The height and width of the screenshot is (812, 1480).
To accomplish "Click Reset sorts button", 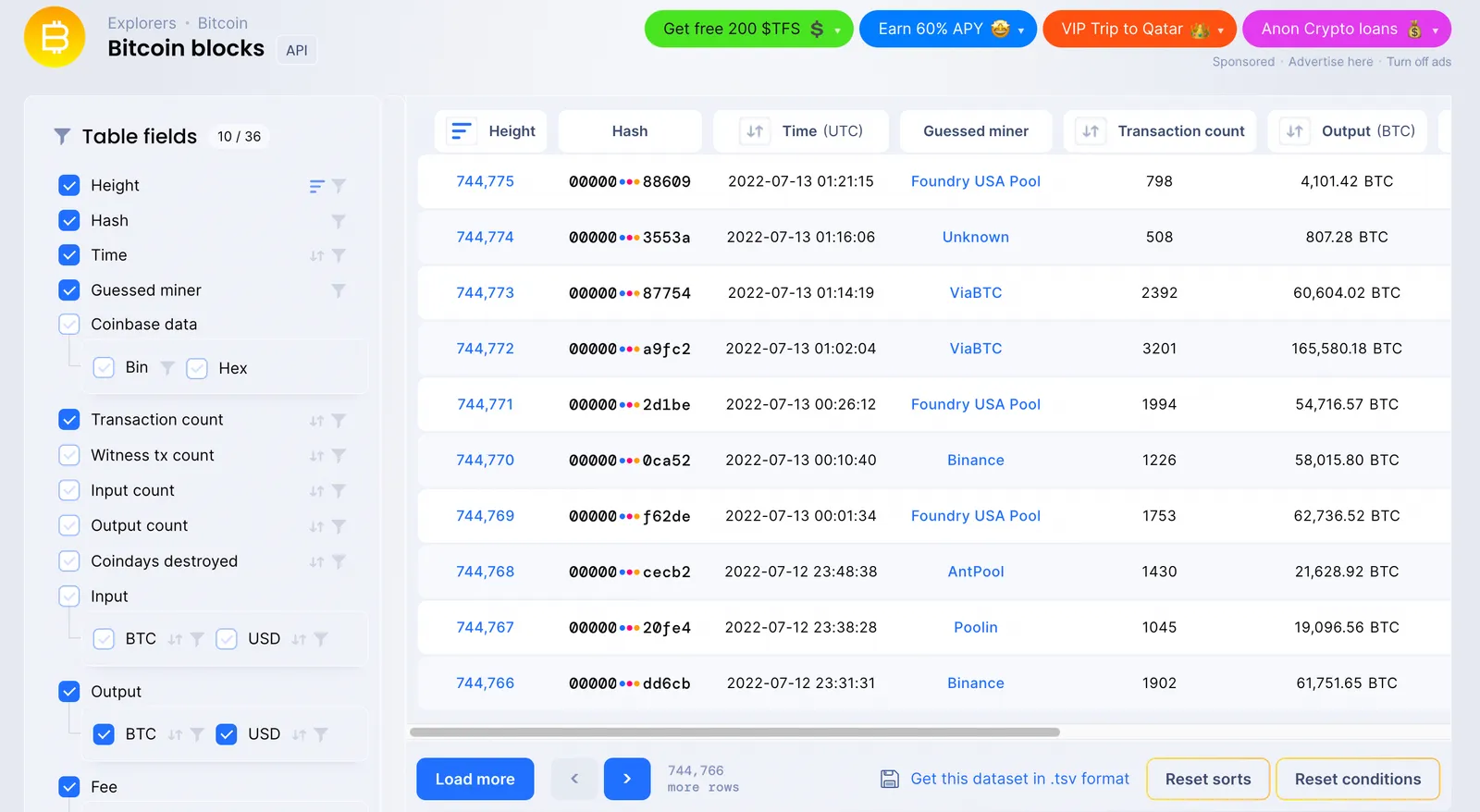I will 1208,779.
